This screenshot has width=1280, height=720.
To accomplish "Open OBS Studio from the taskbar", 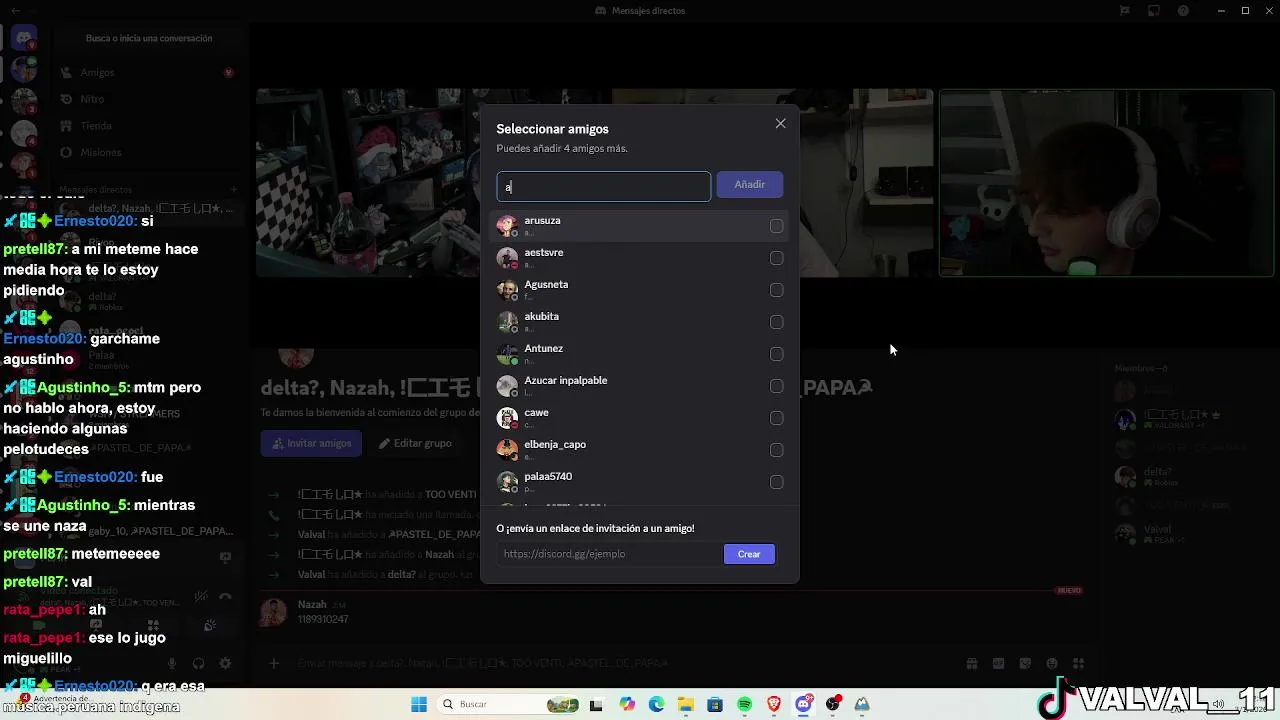I will point(833,704).
